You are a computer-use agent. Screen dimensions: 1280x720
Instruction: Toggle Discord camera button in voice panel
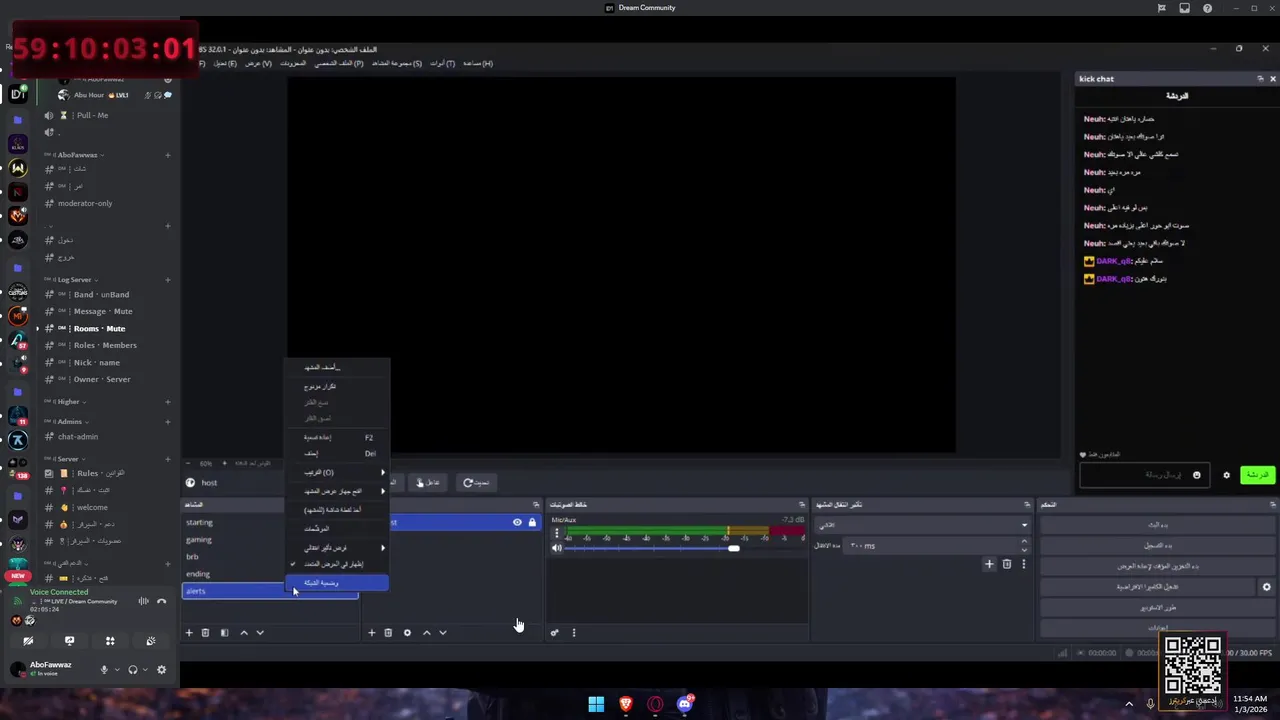coord(28,641)
